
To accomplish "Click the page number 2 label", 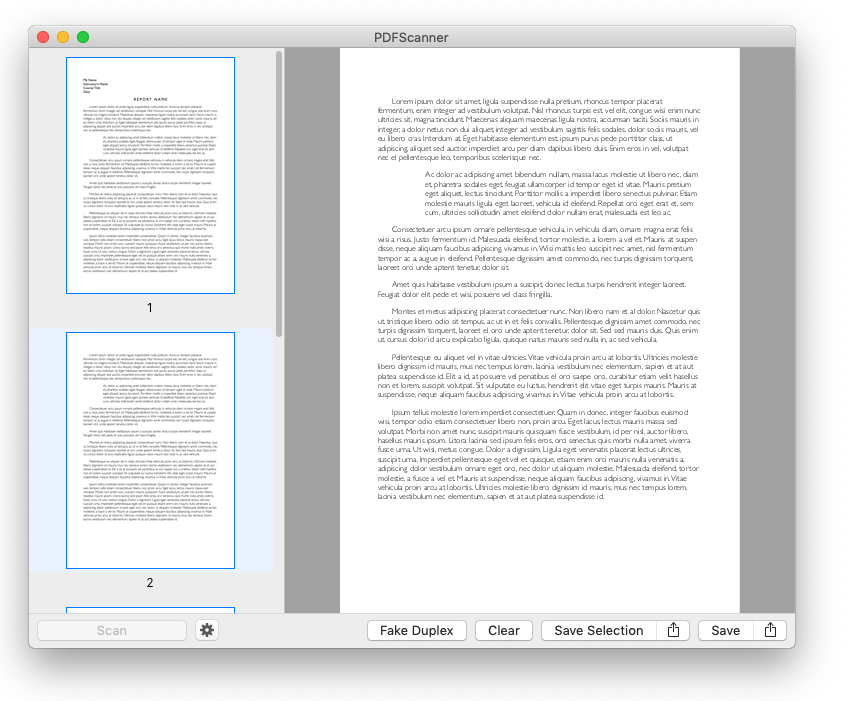I will [x=150, y=582].
